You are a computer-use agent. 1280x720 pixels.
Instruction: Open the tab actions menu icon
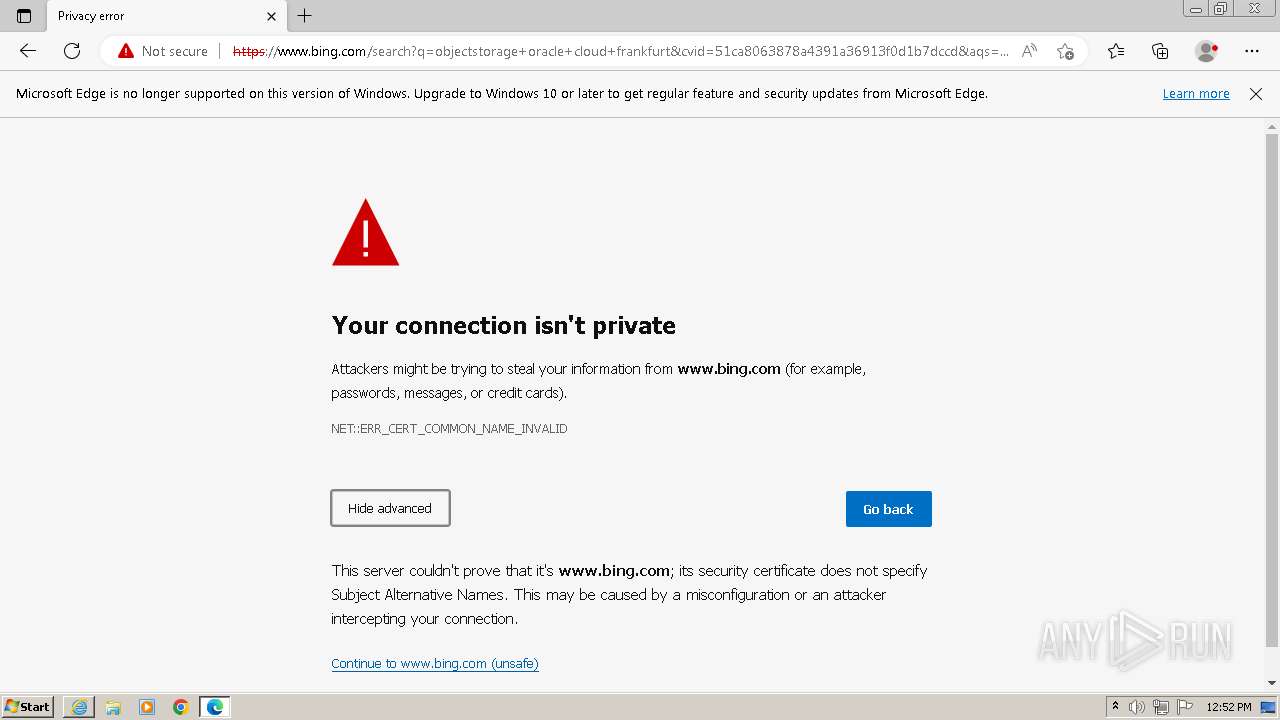point(24,16)
